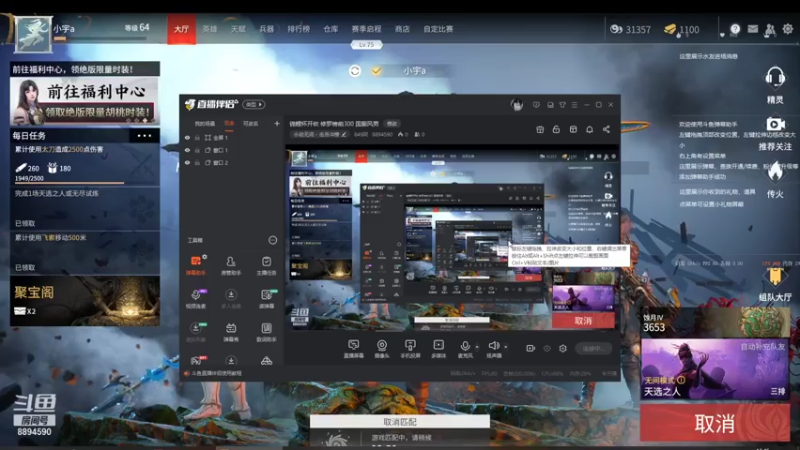Open the game's mail envelope icon
This screenshot has width=800, height=450.
coord(753,29)
